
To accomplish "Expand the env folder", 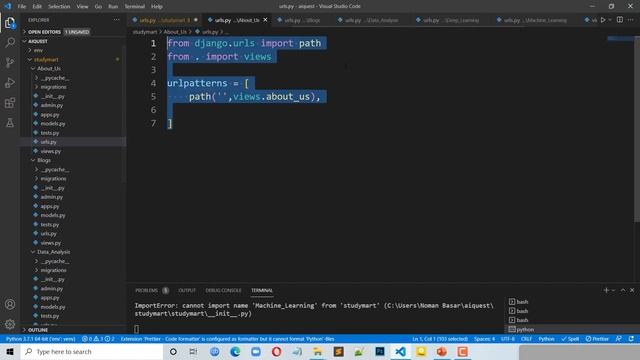I will tap(38, 50).
